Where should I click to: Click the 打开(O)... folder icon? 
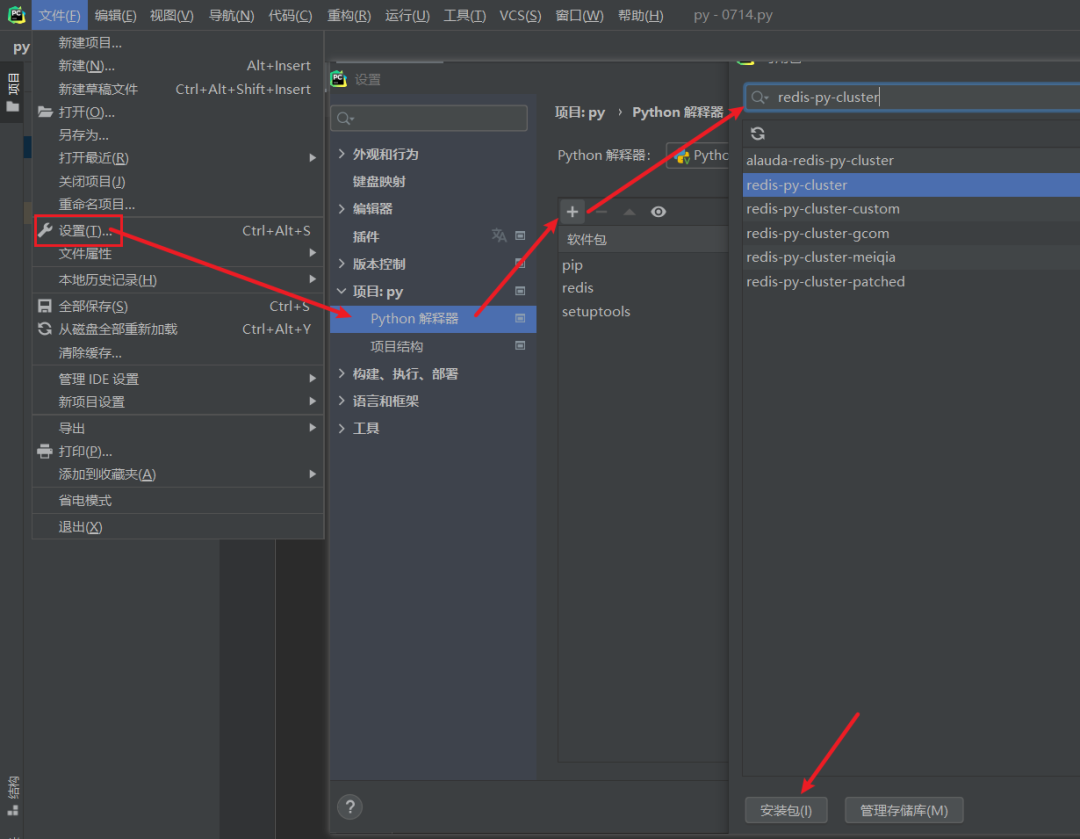45,112
